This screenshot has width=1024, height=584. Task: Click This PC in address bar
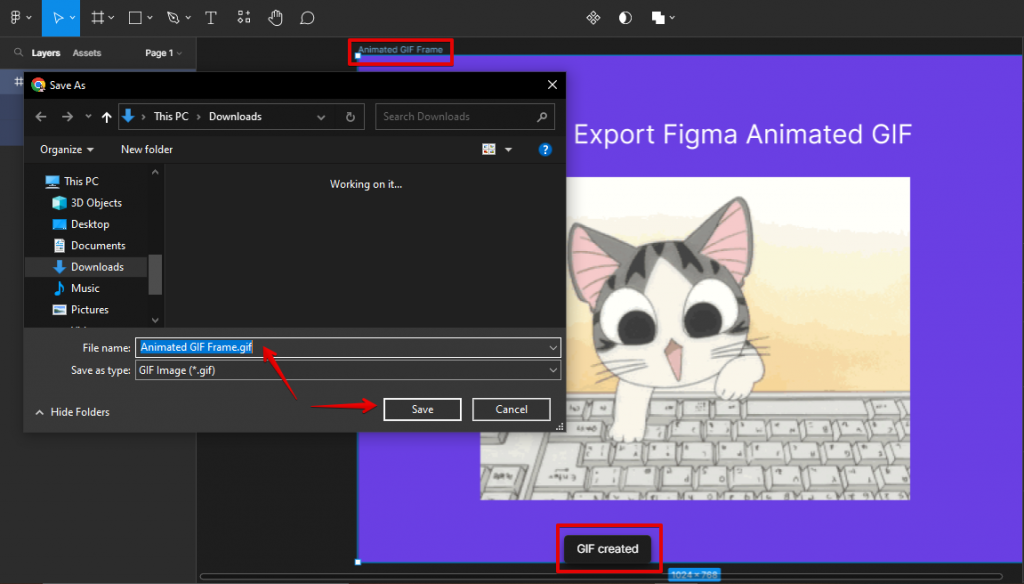pos(171,116)
